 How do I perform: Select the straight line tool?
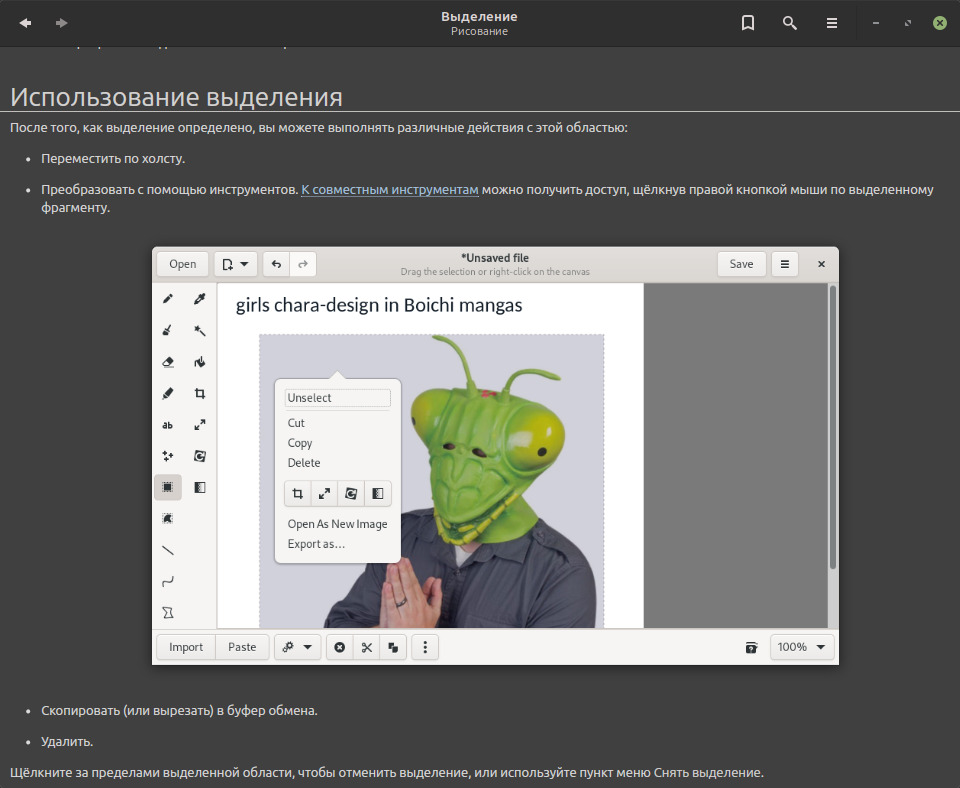click(168, 550)
